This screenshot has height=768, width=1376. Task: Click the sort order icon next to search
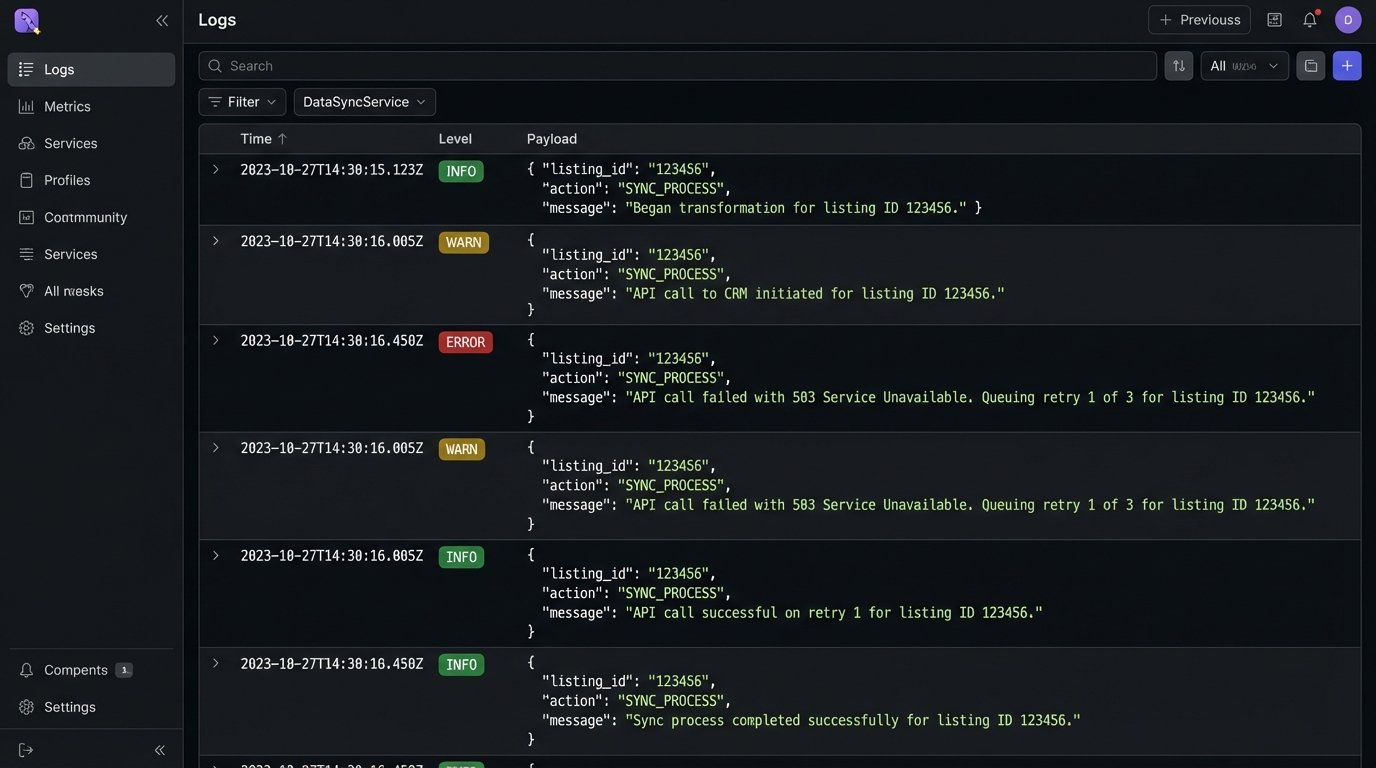[x=1178, y=66]
